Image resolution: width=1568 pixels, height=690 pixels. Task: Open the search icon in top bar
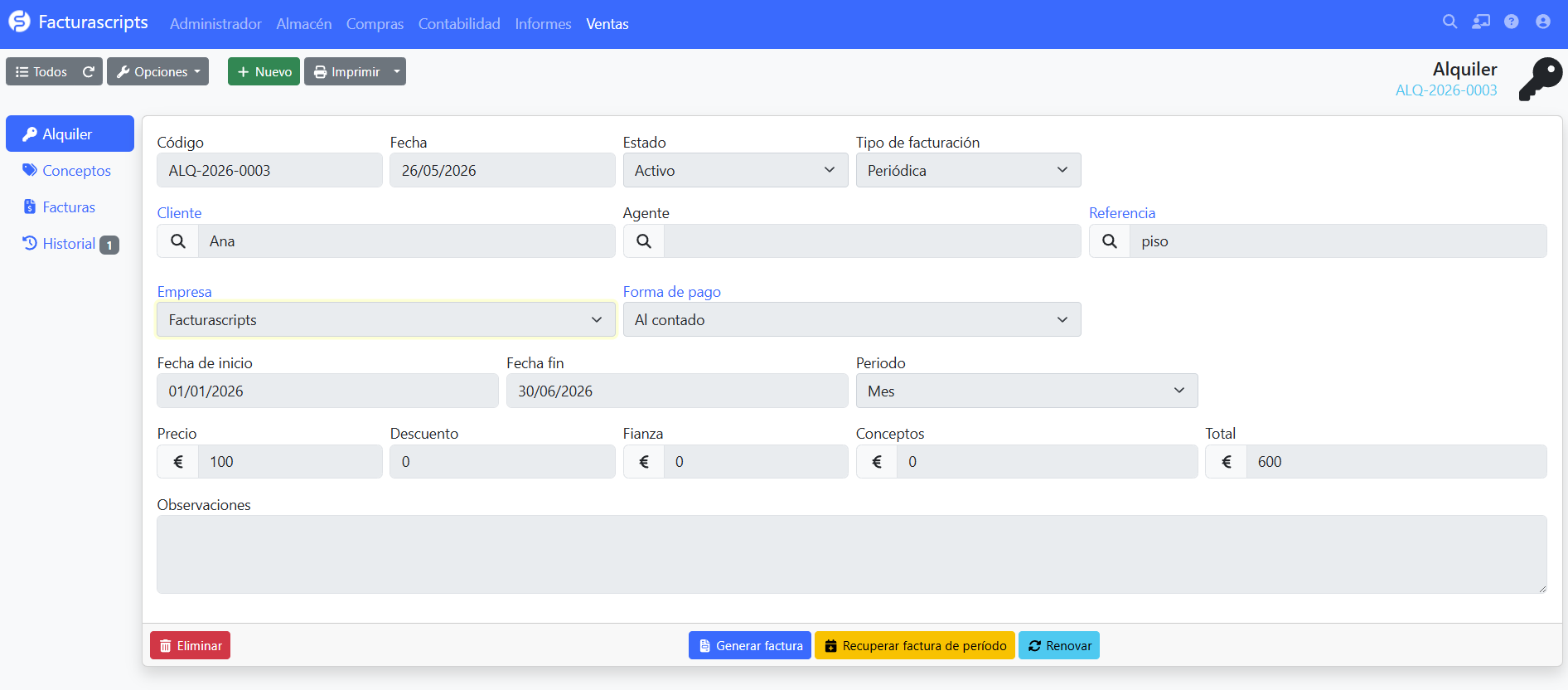coord(1449,22)
